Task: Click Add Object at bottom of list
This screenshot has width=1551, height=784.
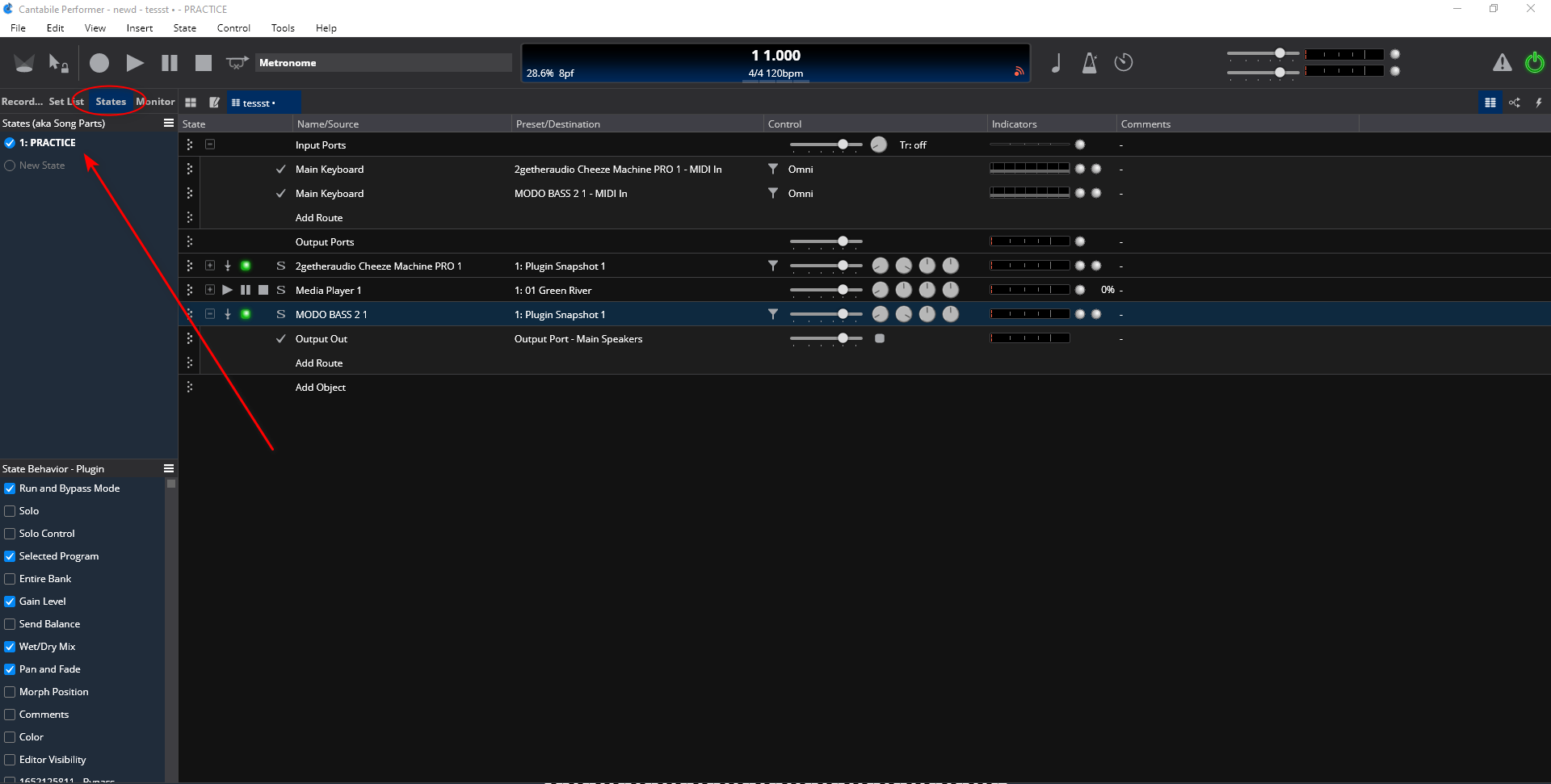Action: (321, 388)
